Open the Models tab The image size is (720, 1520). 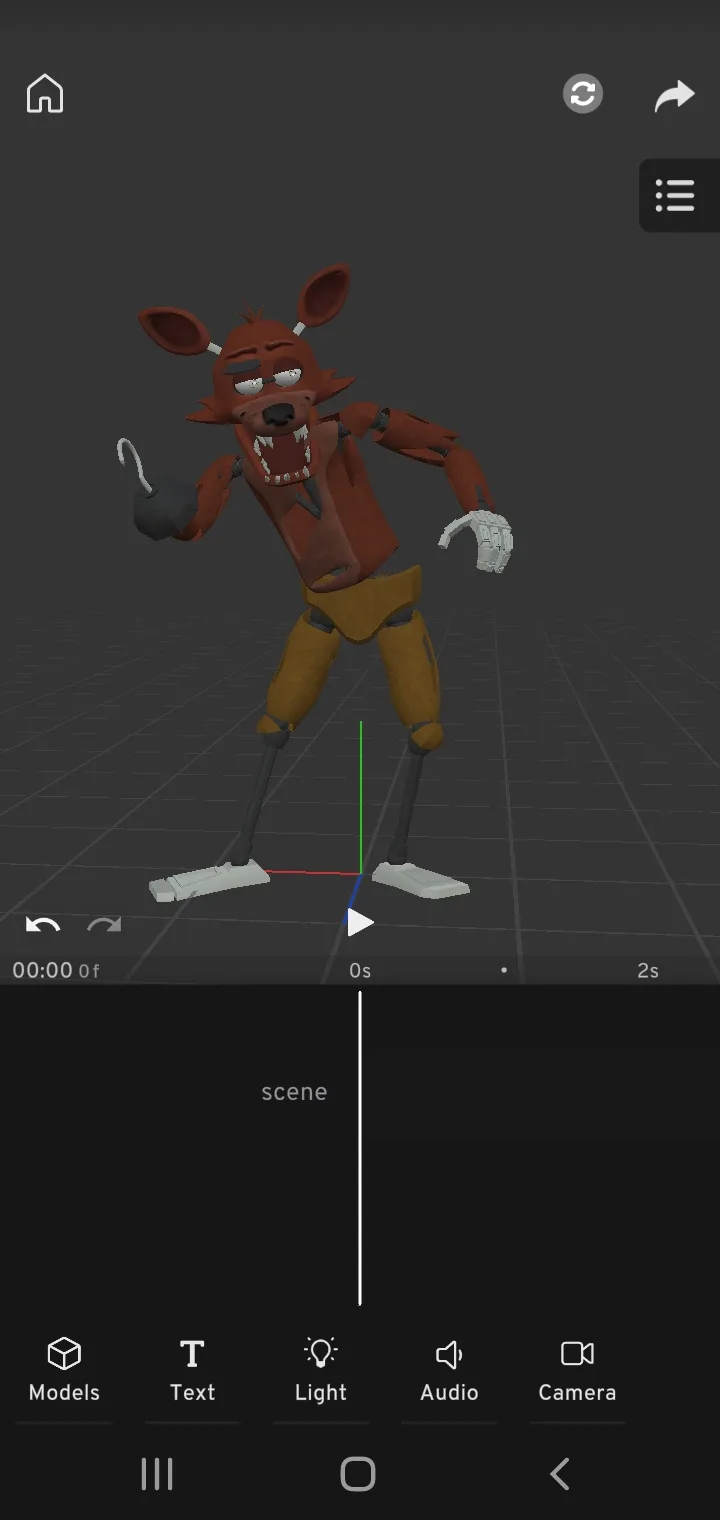coord(64,1370)
